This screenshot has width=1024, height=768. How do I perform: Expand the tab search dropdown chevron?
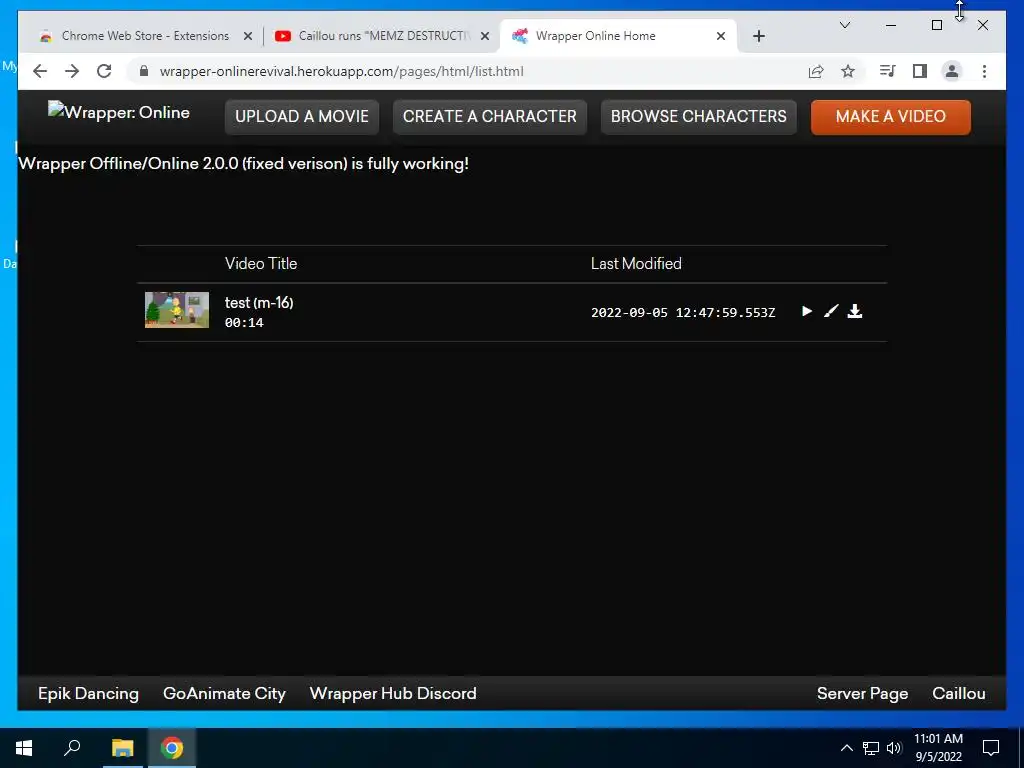click(x=844, y=25)
